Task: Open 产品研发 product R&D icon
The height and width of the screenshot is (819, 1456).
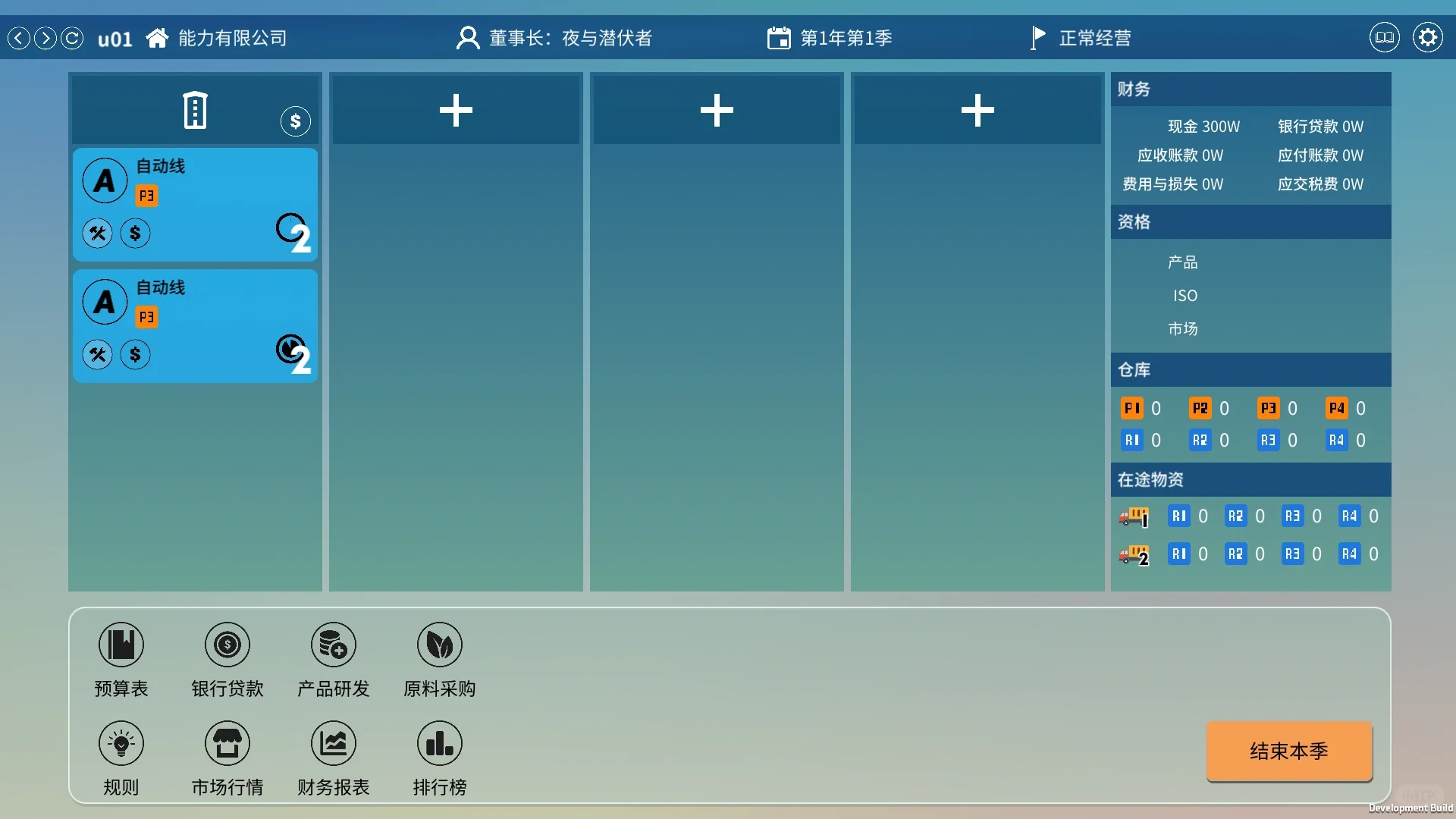Action: (333, 645)
